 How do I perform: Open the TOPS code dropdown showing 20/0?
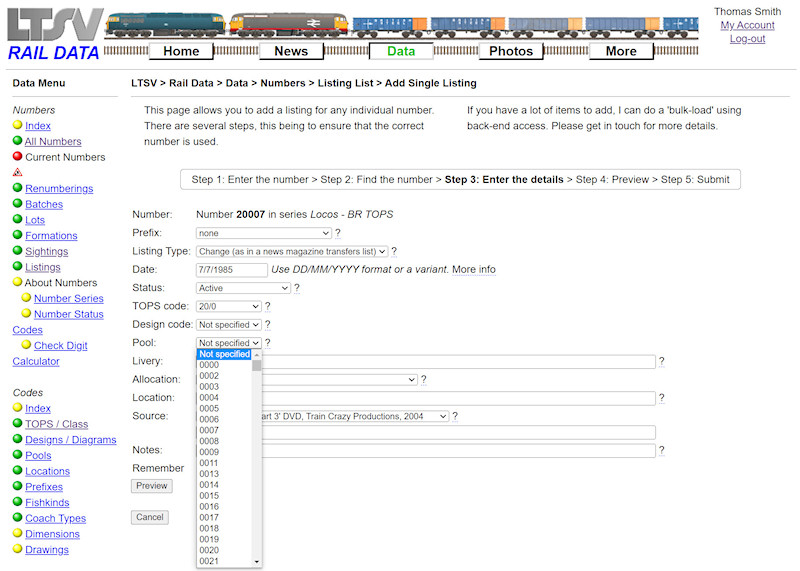pos(229,307)
